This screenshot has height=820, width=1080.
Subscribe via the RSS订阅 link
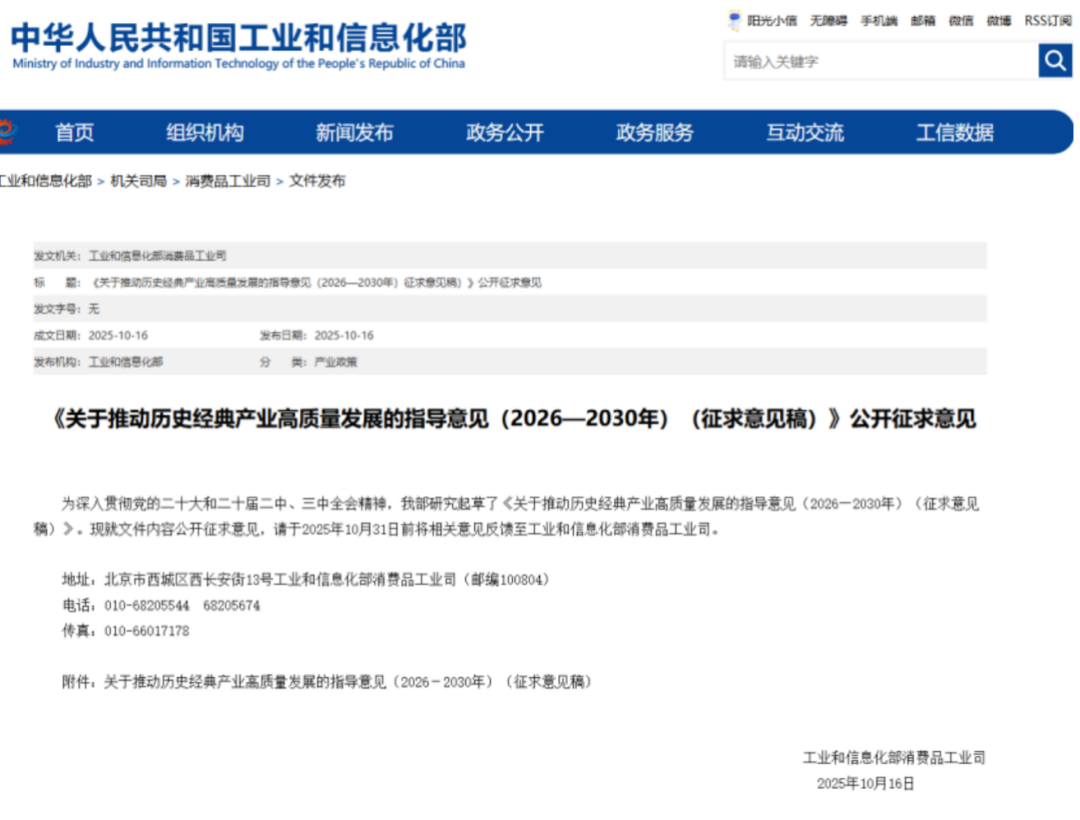click(1047, 20)
